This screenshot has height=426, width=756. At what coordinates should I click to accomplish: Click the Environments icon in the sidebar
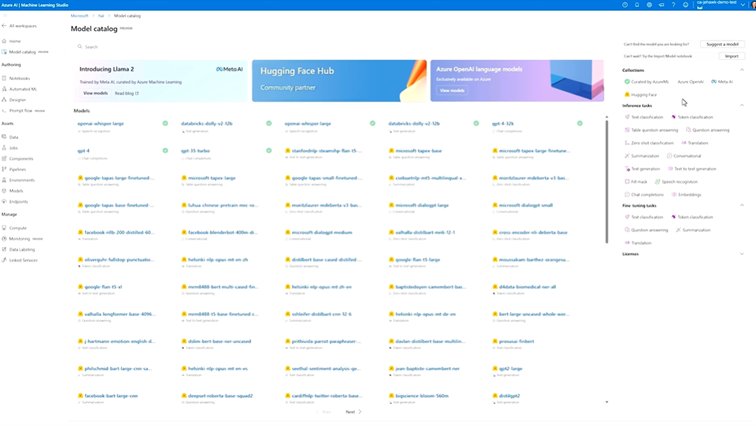tap(4, 180)
